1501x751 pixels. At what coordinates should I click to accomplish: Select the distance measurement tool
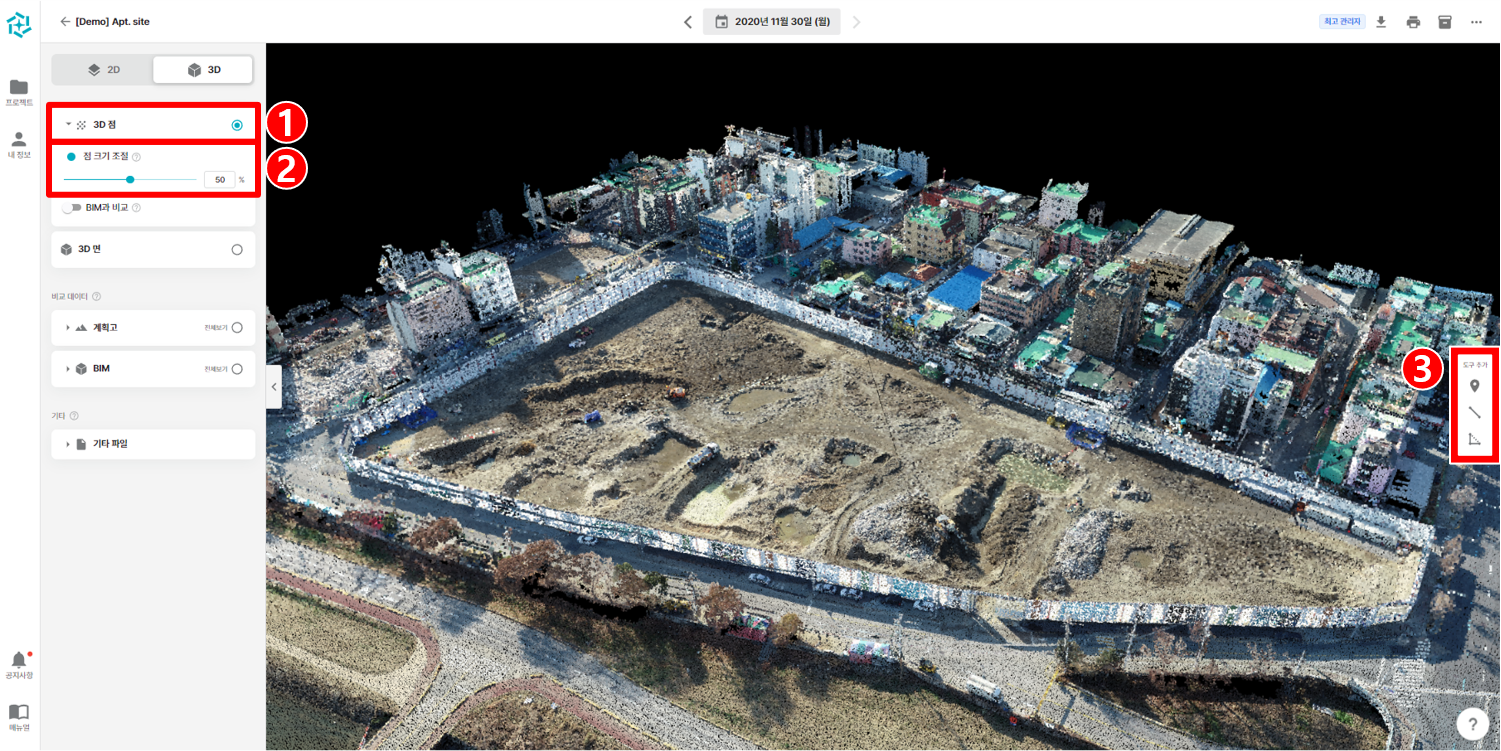coord(1474,412)
